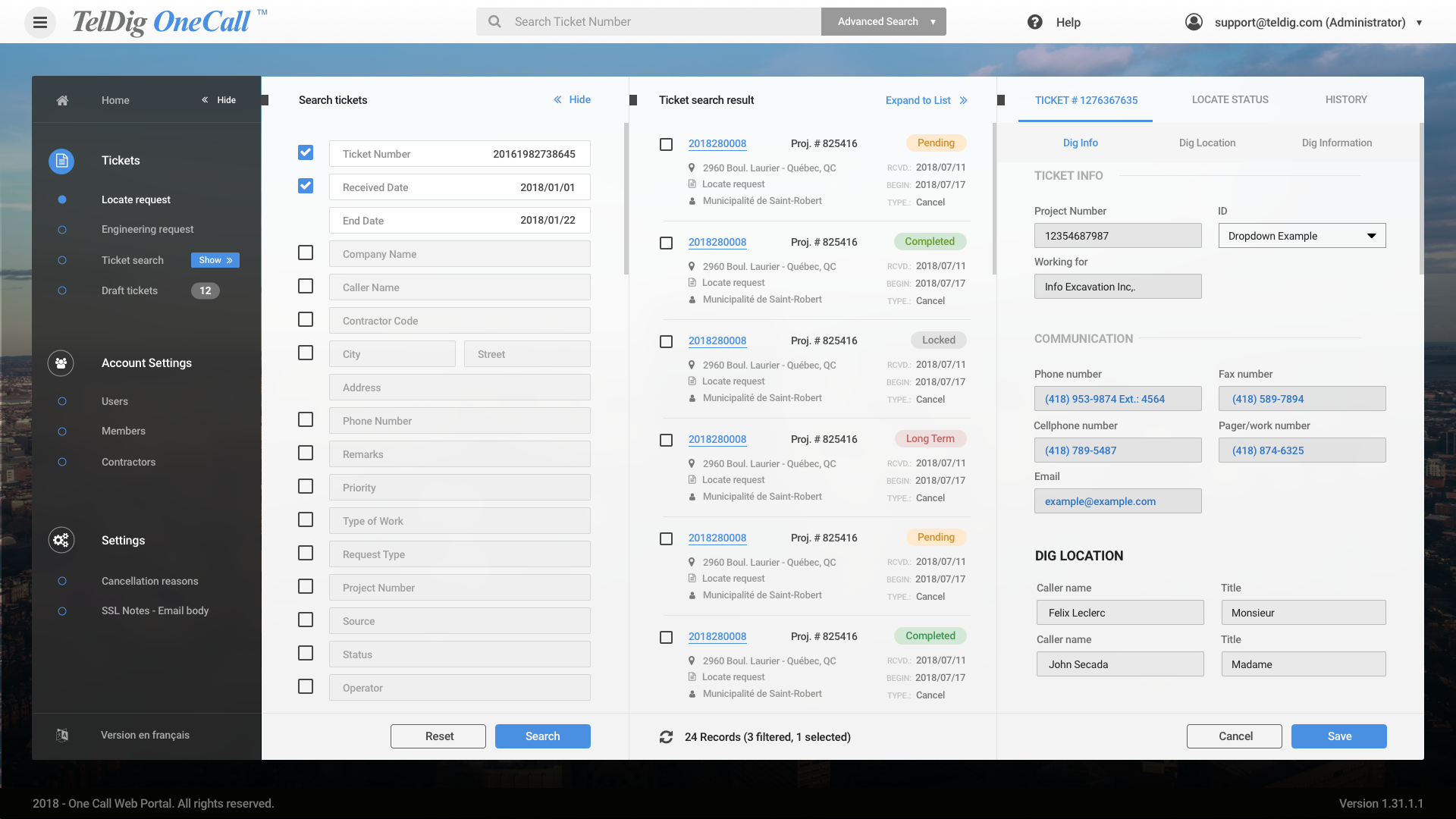
Task: Select the Long Term ticket checkbox
Action: (666, 441)
